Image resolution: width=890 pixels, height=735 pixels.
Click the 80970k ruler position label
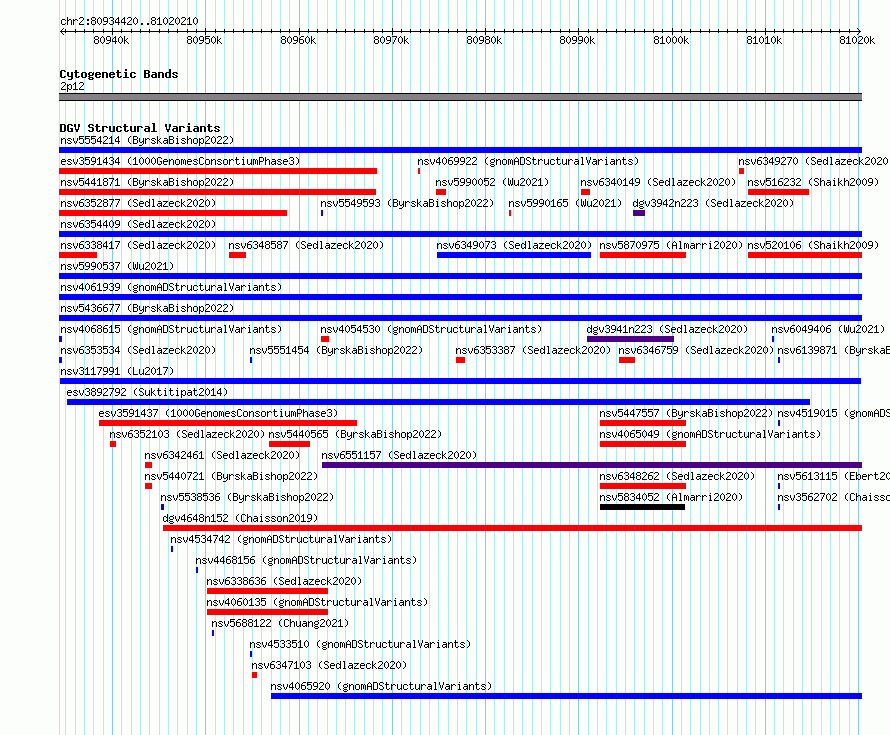coord(391,40)
